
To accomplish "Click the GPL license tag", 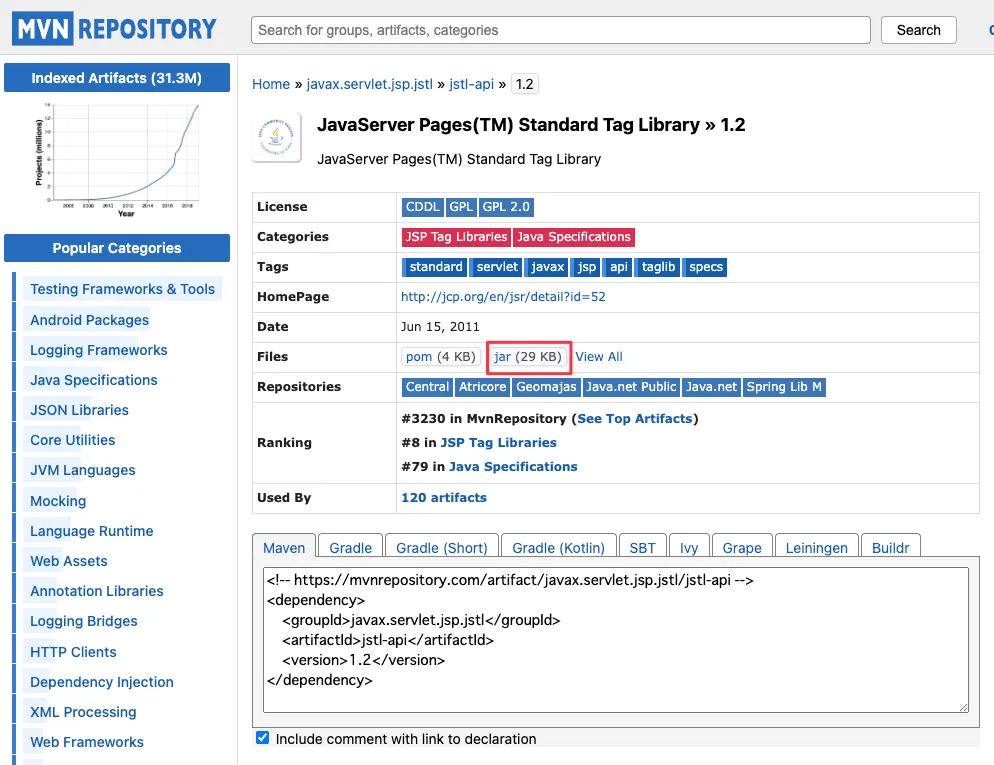I will [x=461, y=207].
